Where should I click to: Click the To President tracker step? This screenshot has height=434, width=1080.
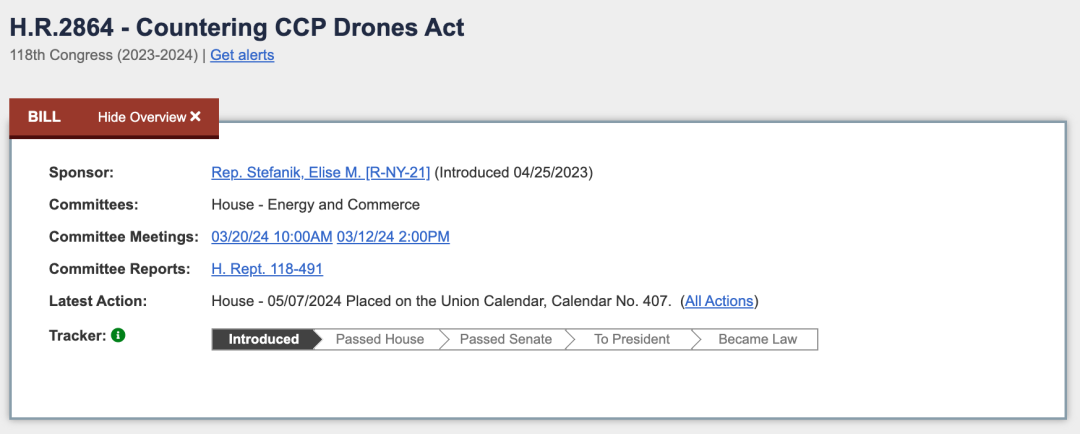[632, 339]
